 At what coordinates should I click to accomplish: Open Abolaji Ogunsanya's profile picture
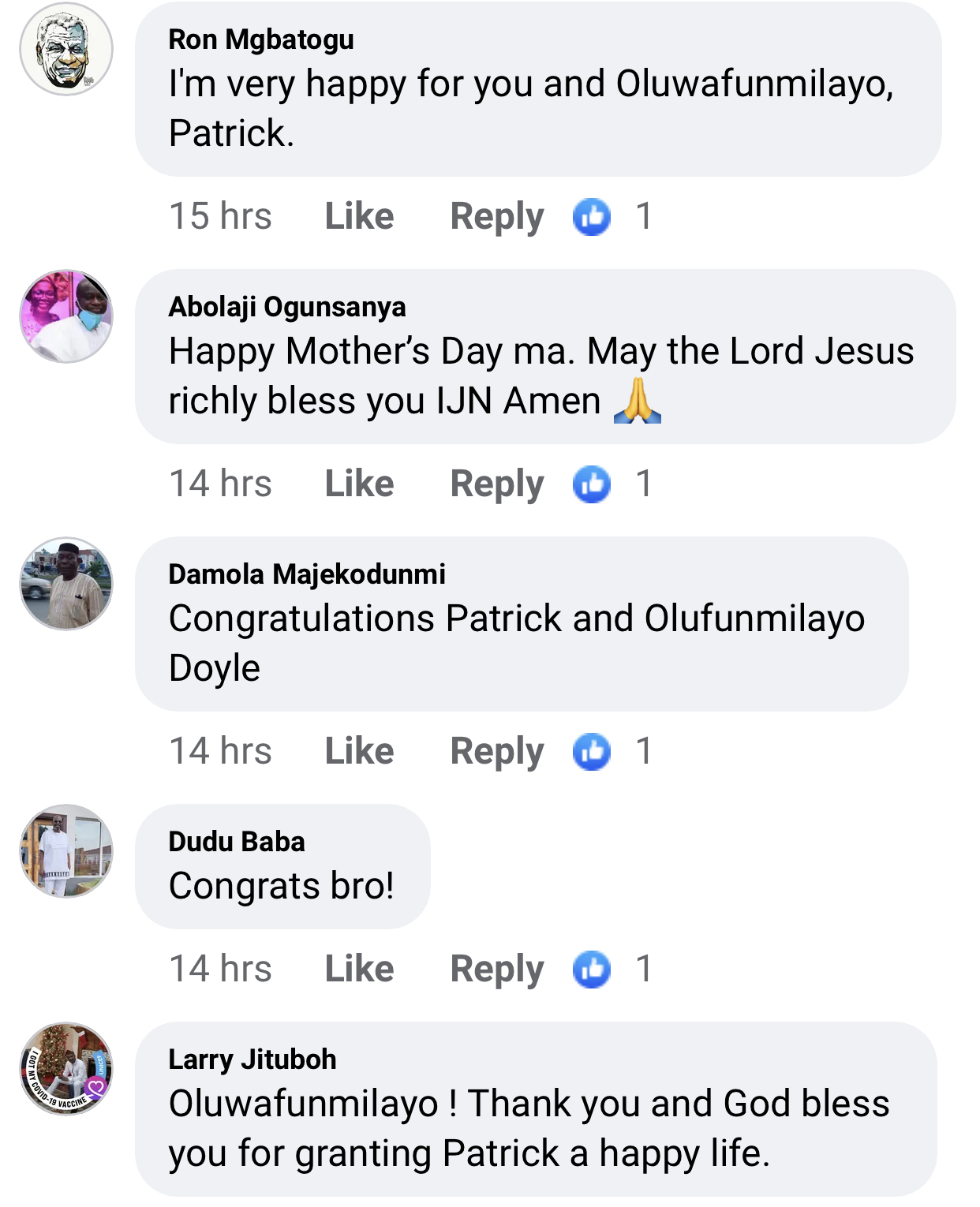coord(66,316)
